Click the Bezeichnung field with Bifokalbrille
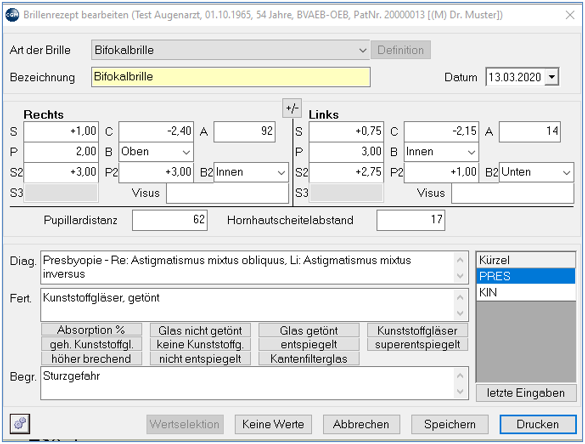Screen dimensions: 585x444 (x=231, y=77)
